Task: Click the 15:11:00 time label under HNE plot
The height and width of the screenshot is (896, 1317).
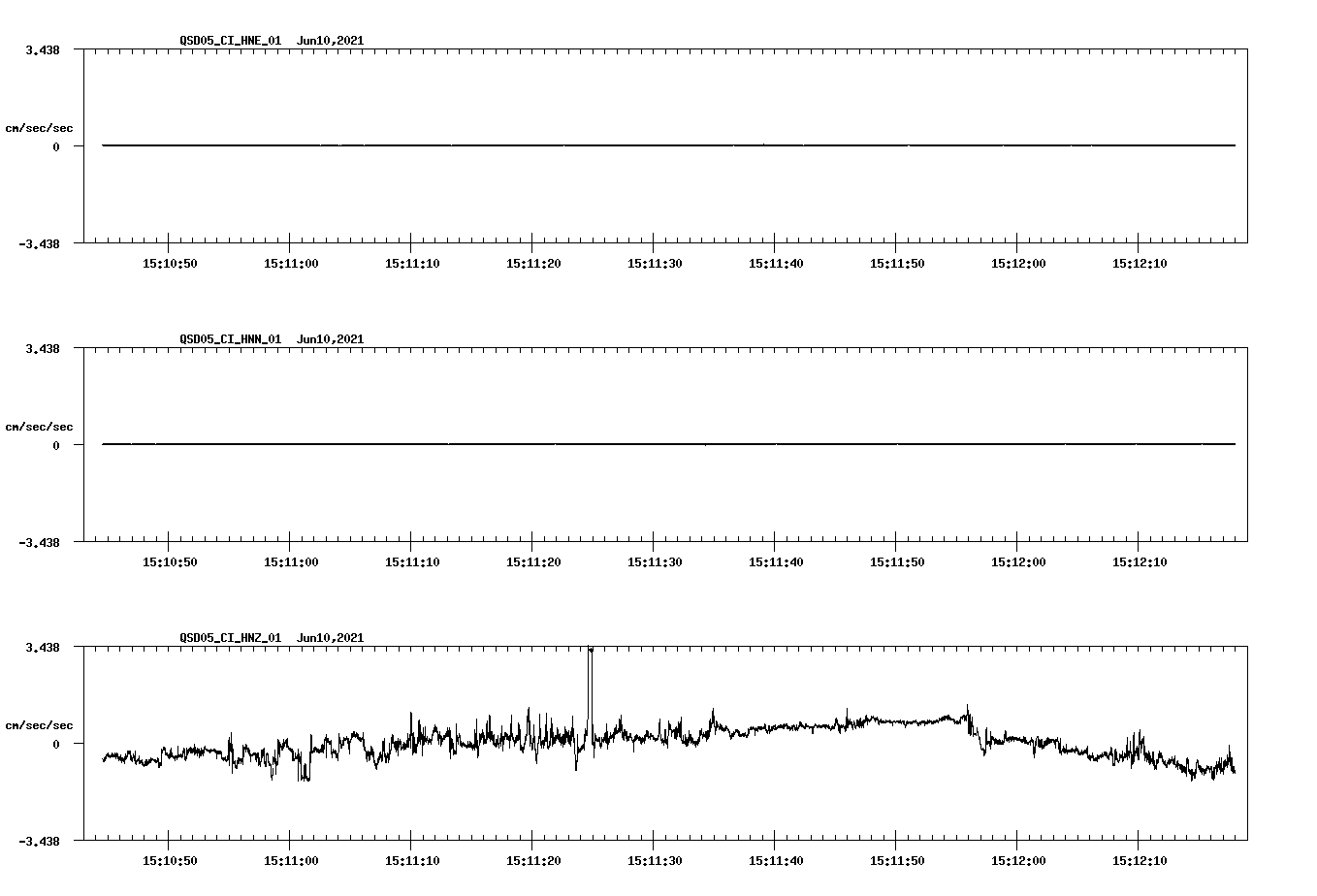Action: click(x=291, y=264)
